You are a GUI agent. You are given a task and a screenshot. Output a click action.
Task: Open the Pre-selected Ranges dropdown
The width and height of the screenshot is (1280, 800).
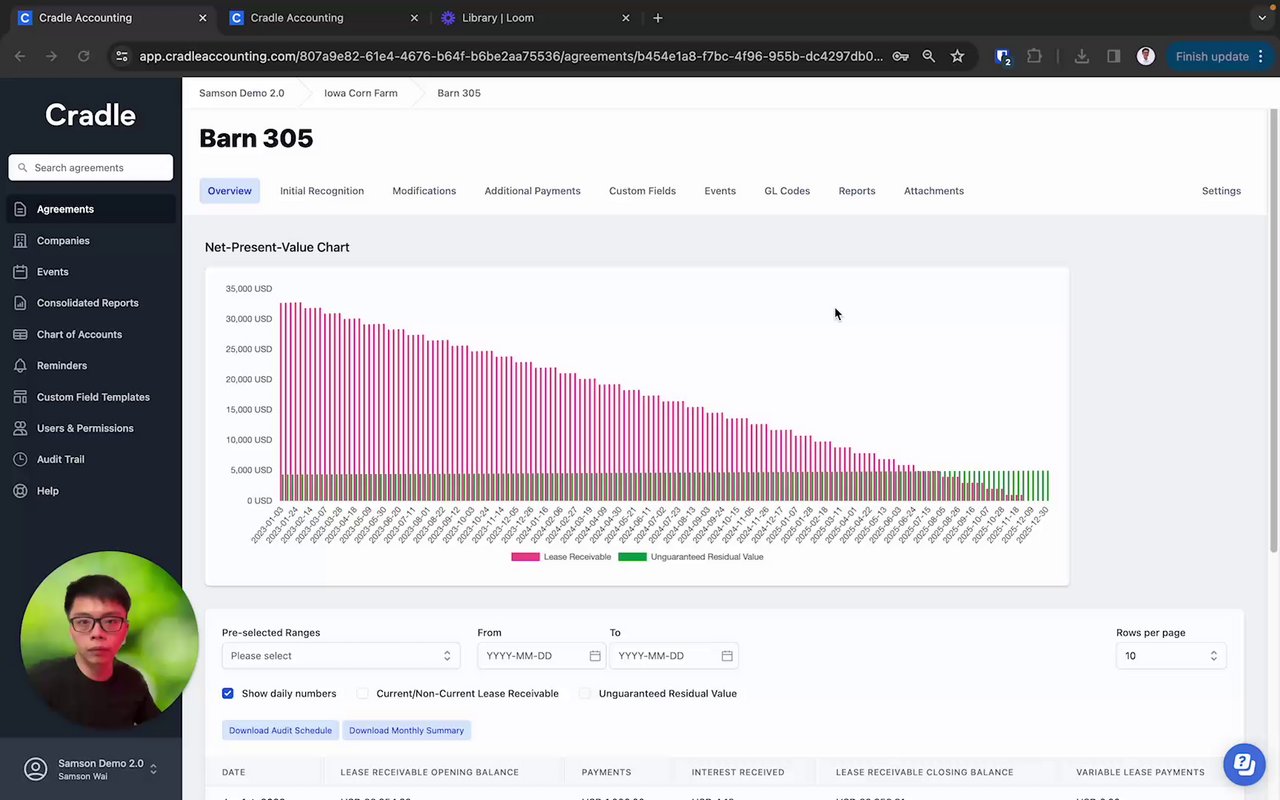tap(341, 656)
